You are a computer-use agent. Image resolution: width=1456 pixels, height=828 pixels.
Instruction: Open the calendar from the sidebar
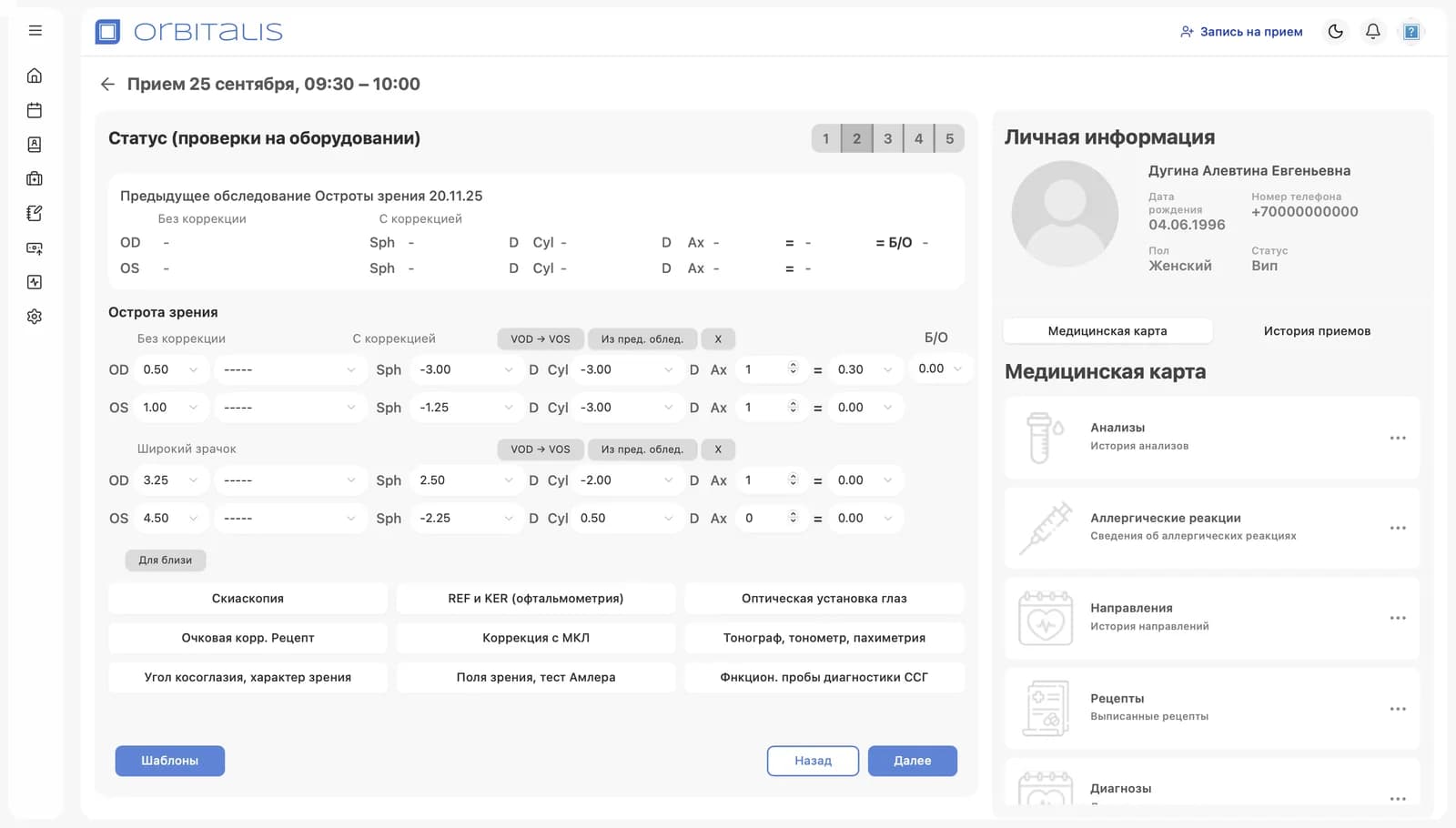click(x=35, y=110)
